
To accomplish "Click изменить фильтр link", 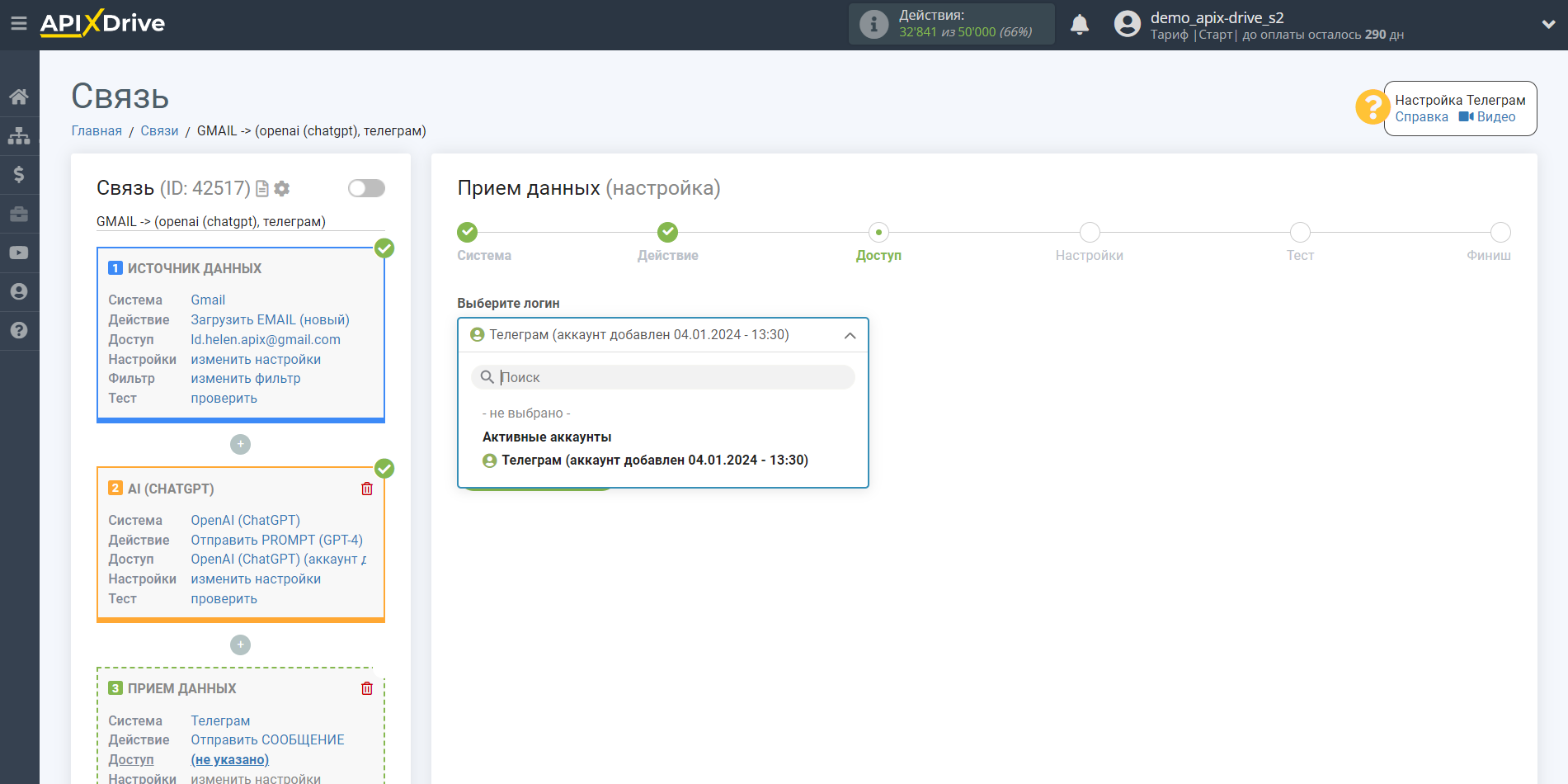I will coord(246,378).
